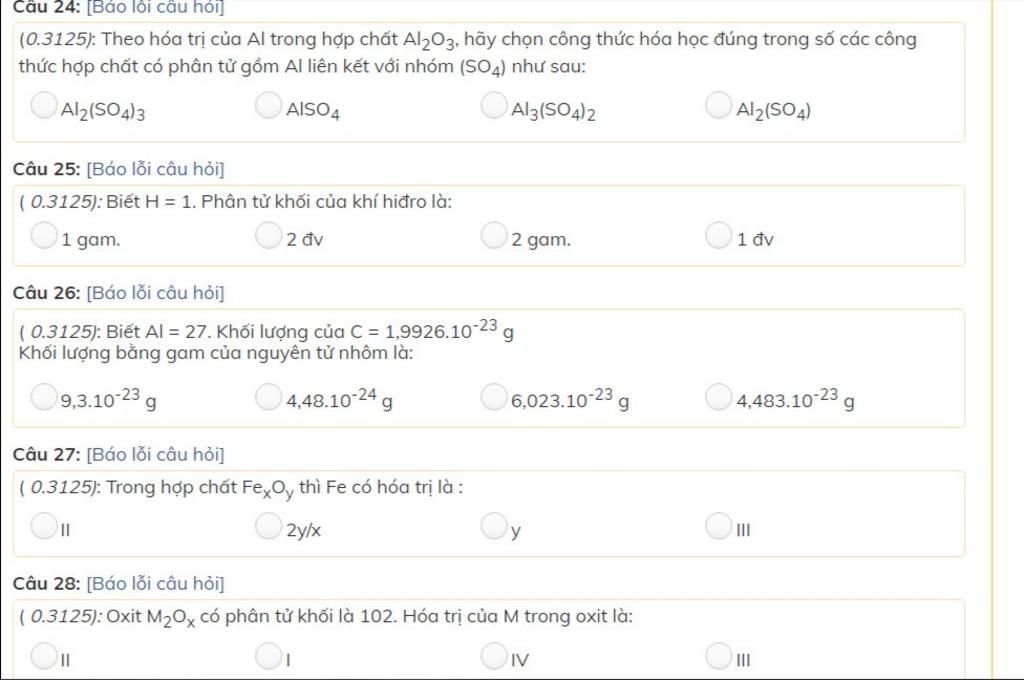Click 'Báo lỗi câu hỏi' beside Câu 24
Viewport: 1024px width, 680px height.
tap(156, 7)
